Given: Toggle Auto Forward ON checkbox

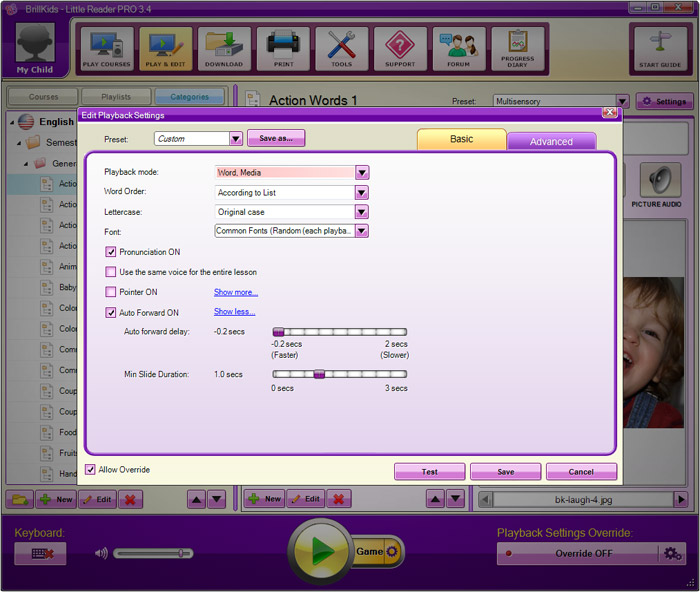Looking at the screenshot, I should [x=110, y=313].
